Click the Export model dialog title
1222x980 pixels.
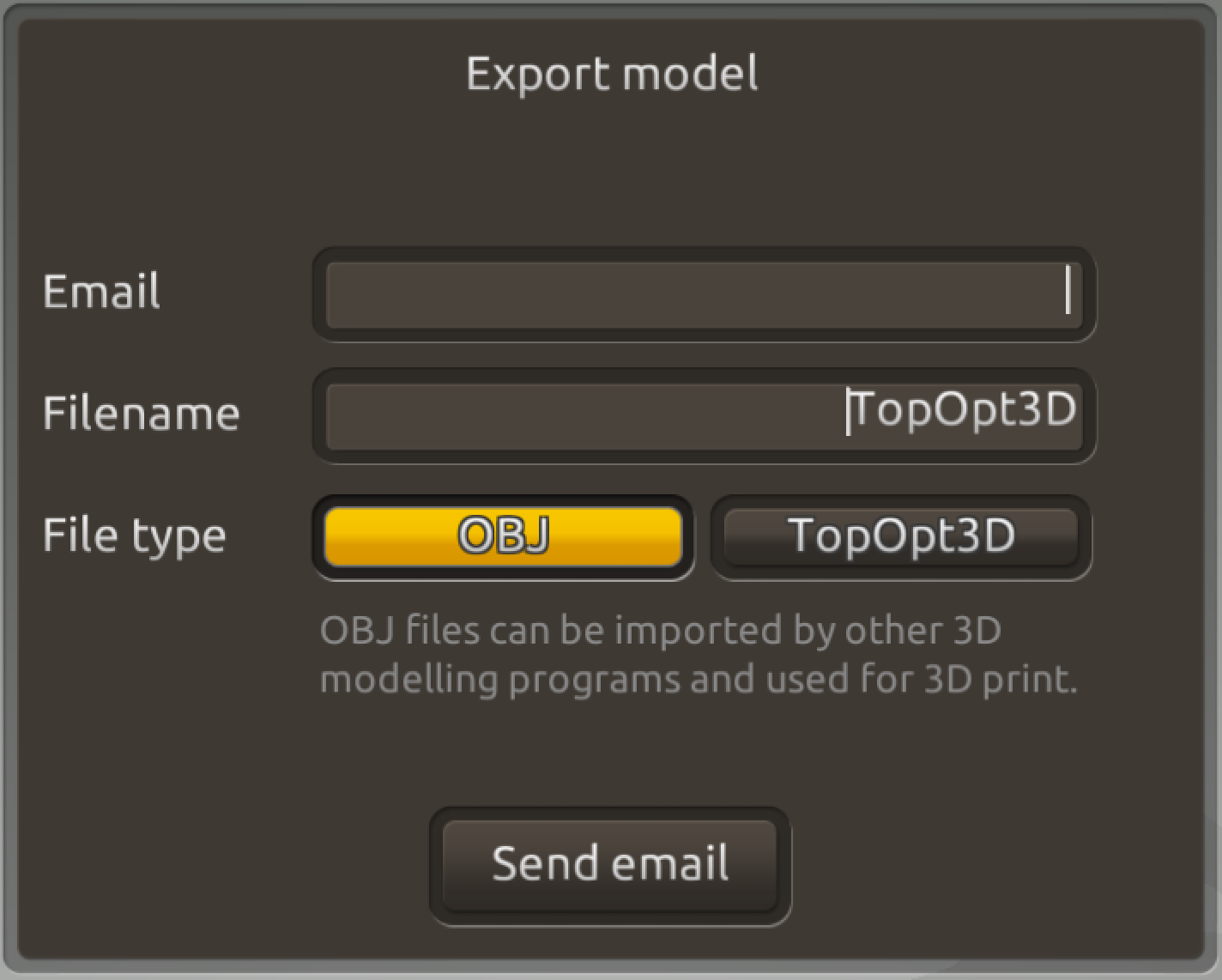point(611,74)
